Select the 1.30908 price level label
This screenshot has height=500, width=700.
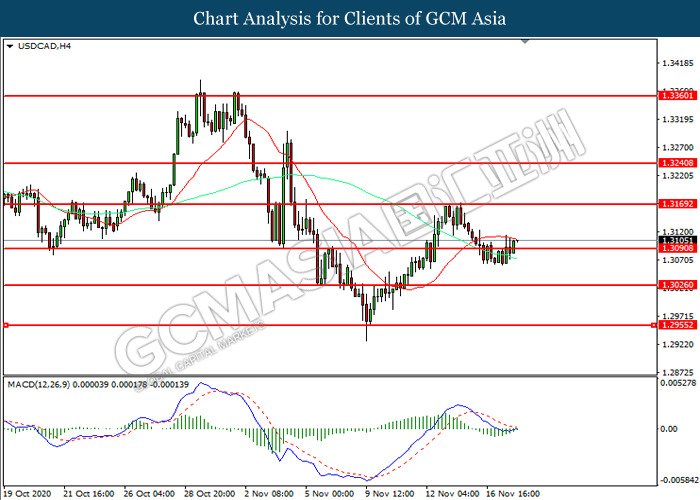677,248
